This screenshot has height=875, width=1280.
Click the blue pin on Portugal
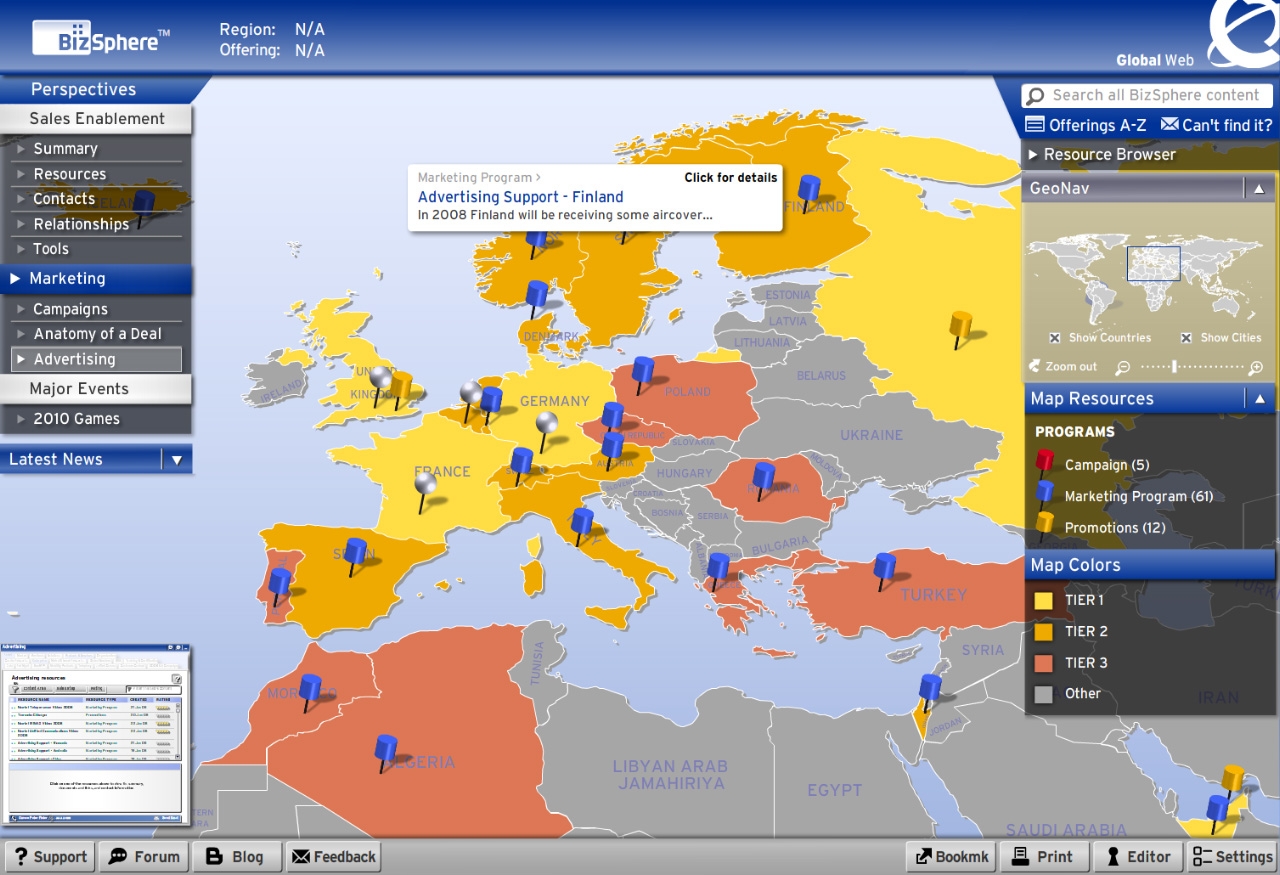[280, 582]
